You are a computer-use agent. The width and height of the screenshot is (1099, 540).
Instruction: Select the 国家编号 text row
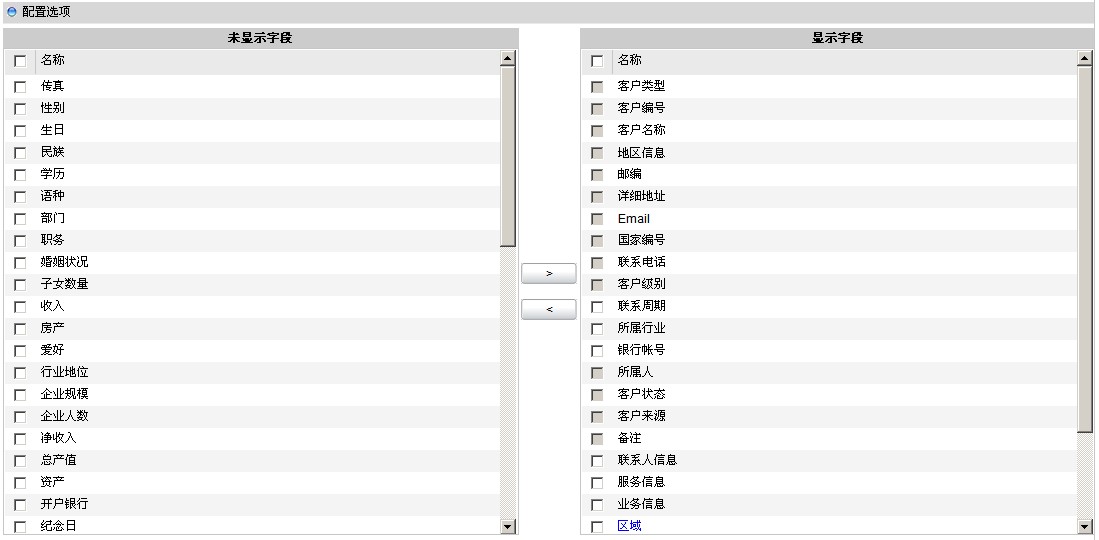click(641, 240)
